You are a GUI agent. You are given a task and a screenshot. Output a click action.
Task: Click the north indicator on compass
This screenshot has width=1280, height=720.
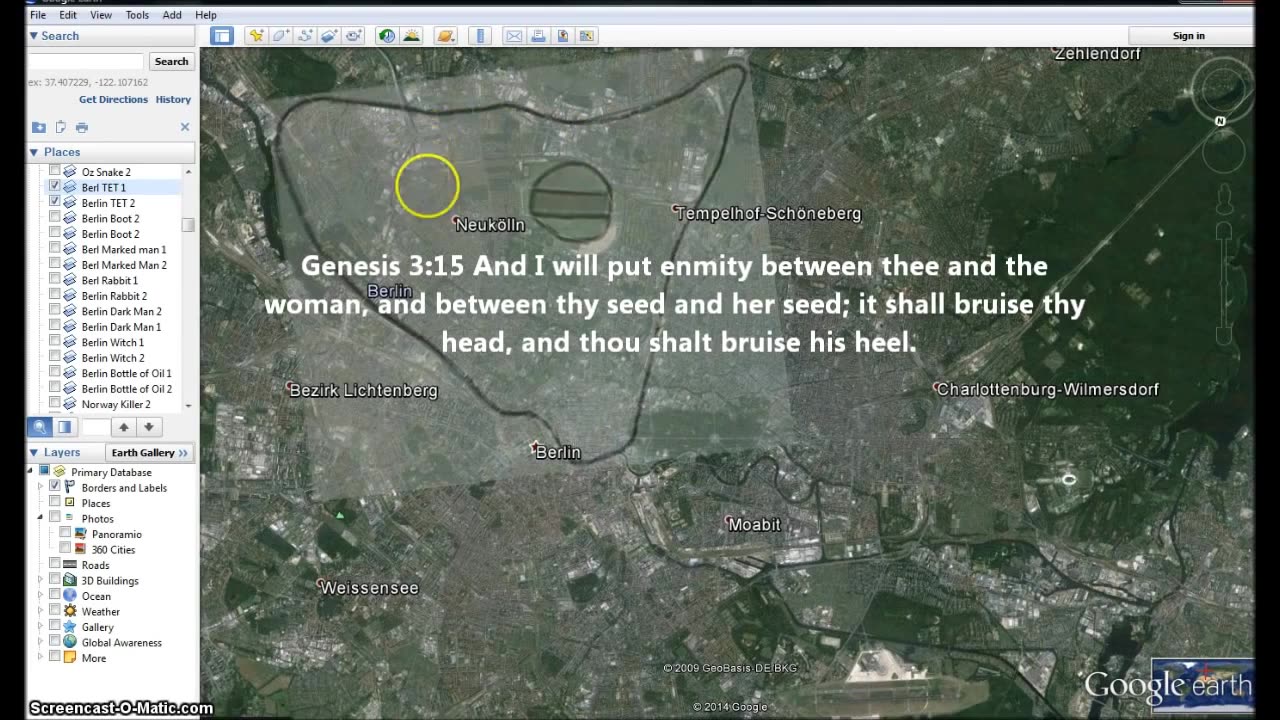1220,121
